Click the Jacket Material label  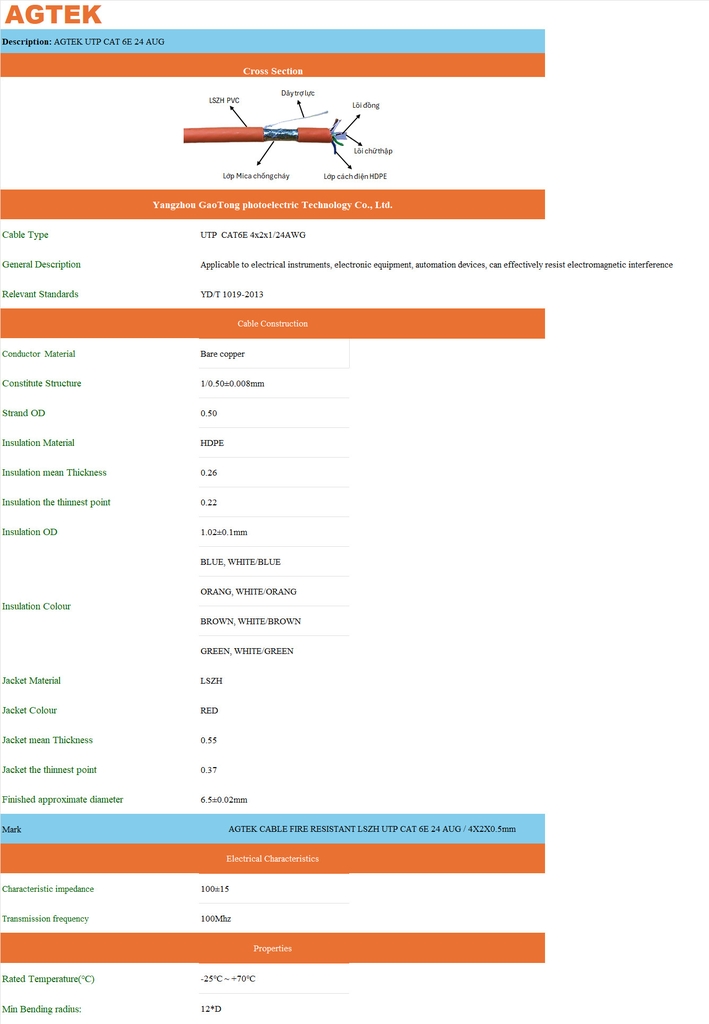(31, 680)
